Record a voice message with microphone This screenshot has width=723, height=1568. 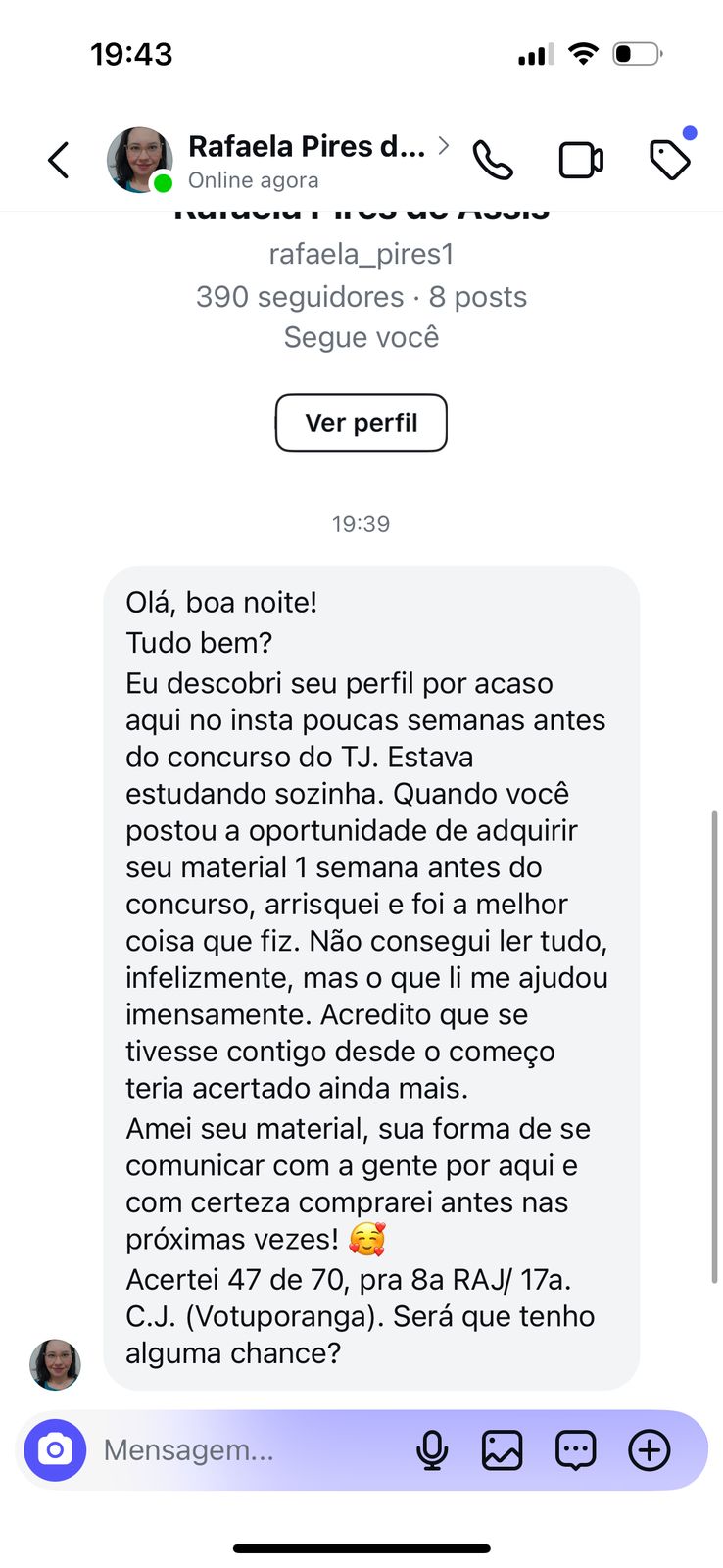pyautogui.click(x=432, y=1449)
